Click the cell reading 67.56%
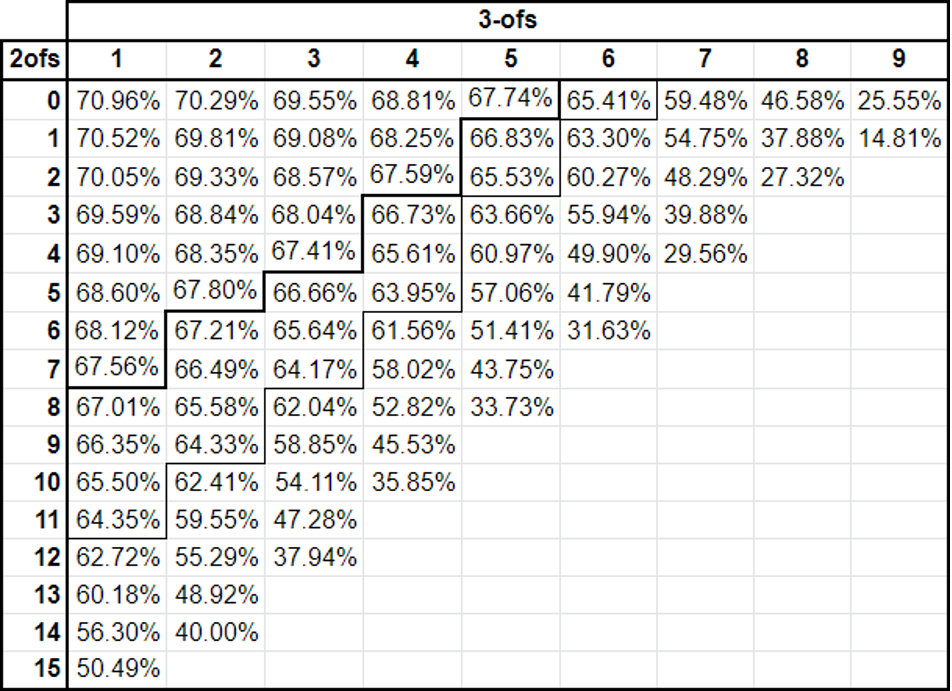Viewport: 952px width, 691px height. 117,369
